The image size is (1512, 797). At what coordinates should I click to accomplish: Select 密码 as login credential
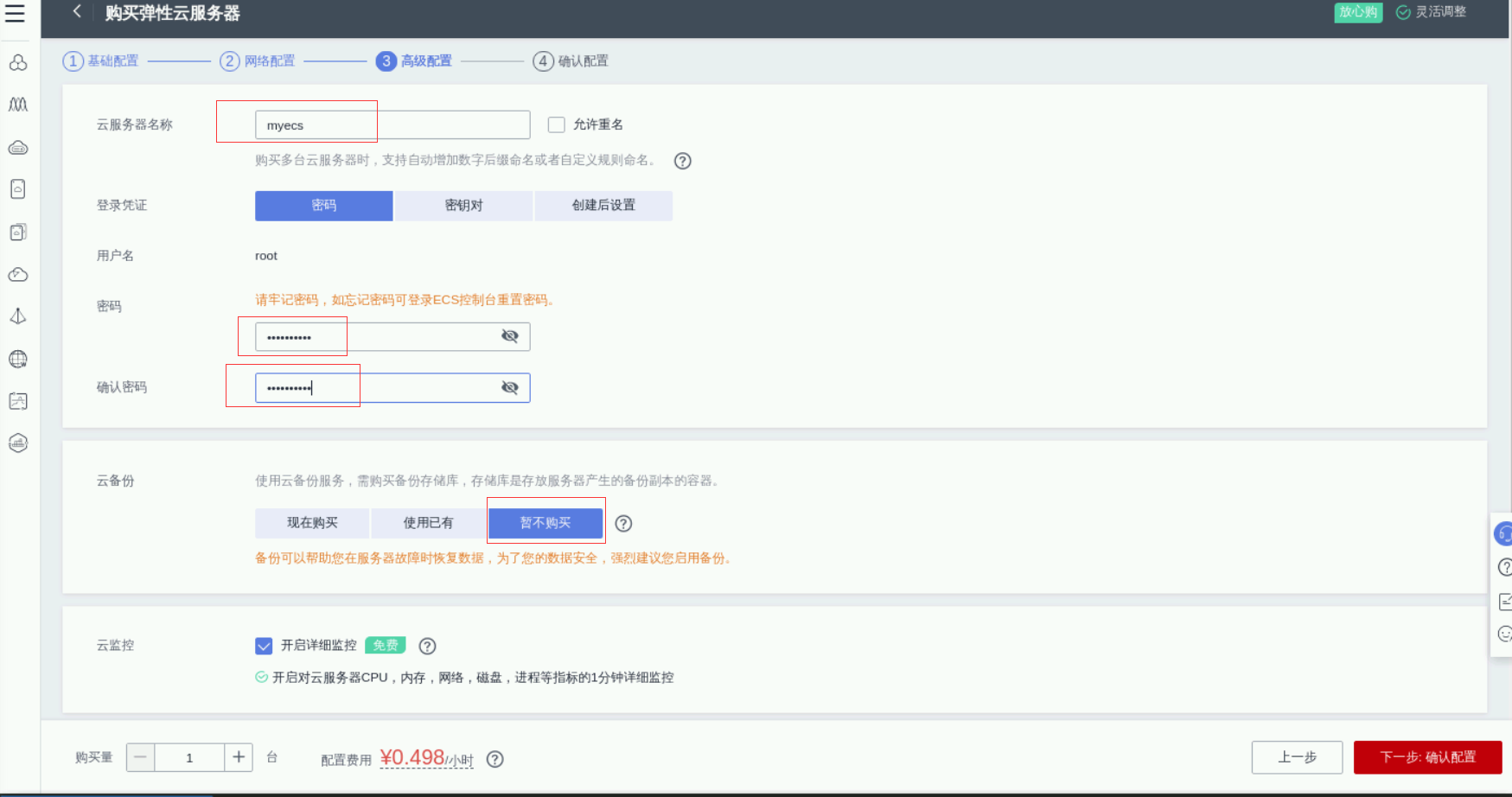[x=324, y=206]
